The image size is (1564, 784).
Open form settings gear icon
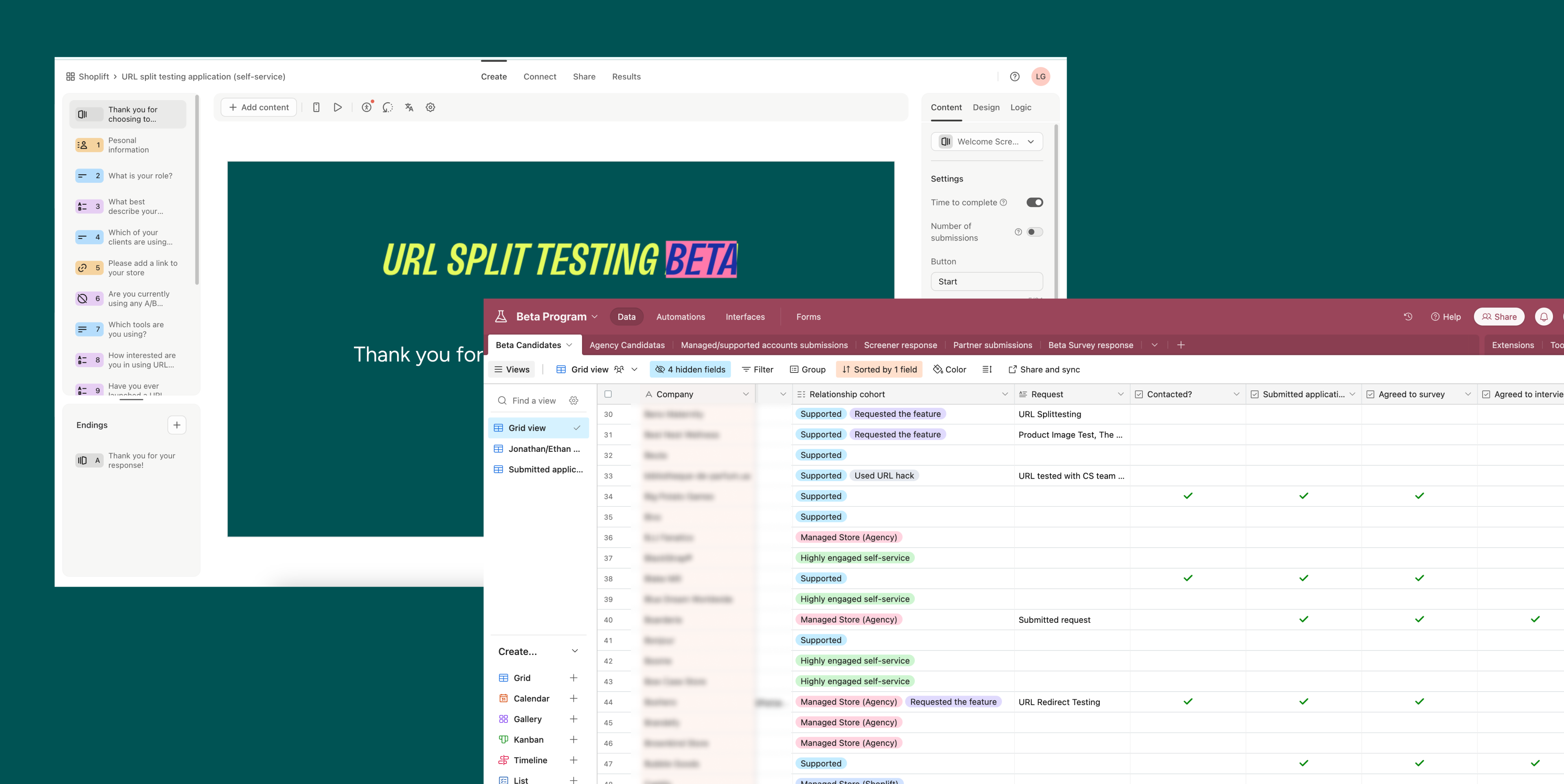click(431, 107)
